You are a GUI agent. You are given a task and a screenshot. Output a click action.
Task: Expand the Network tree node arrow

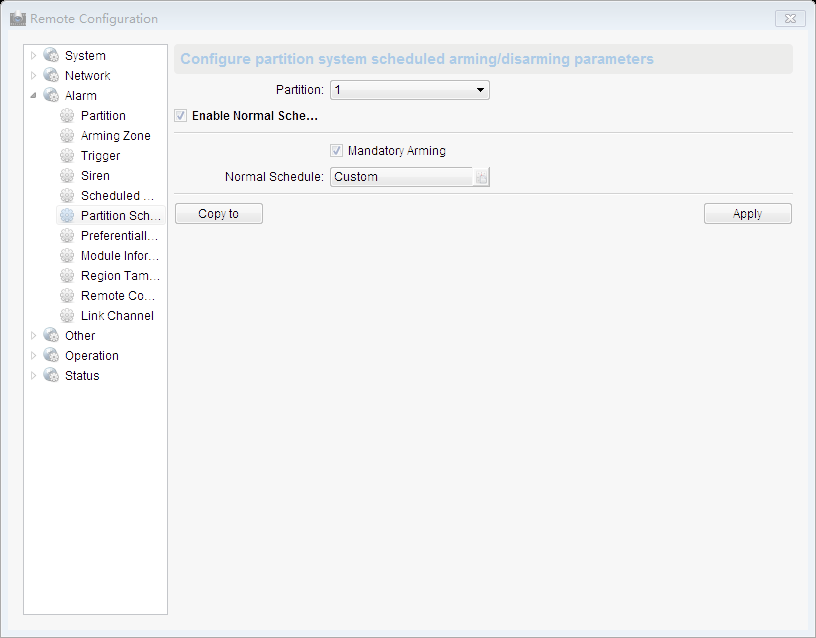(x=33, y=75)
